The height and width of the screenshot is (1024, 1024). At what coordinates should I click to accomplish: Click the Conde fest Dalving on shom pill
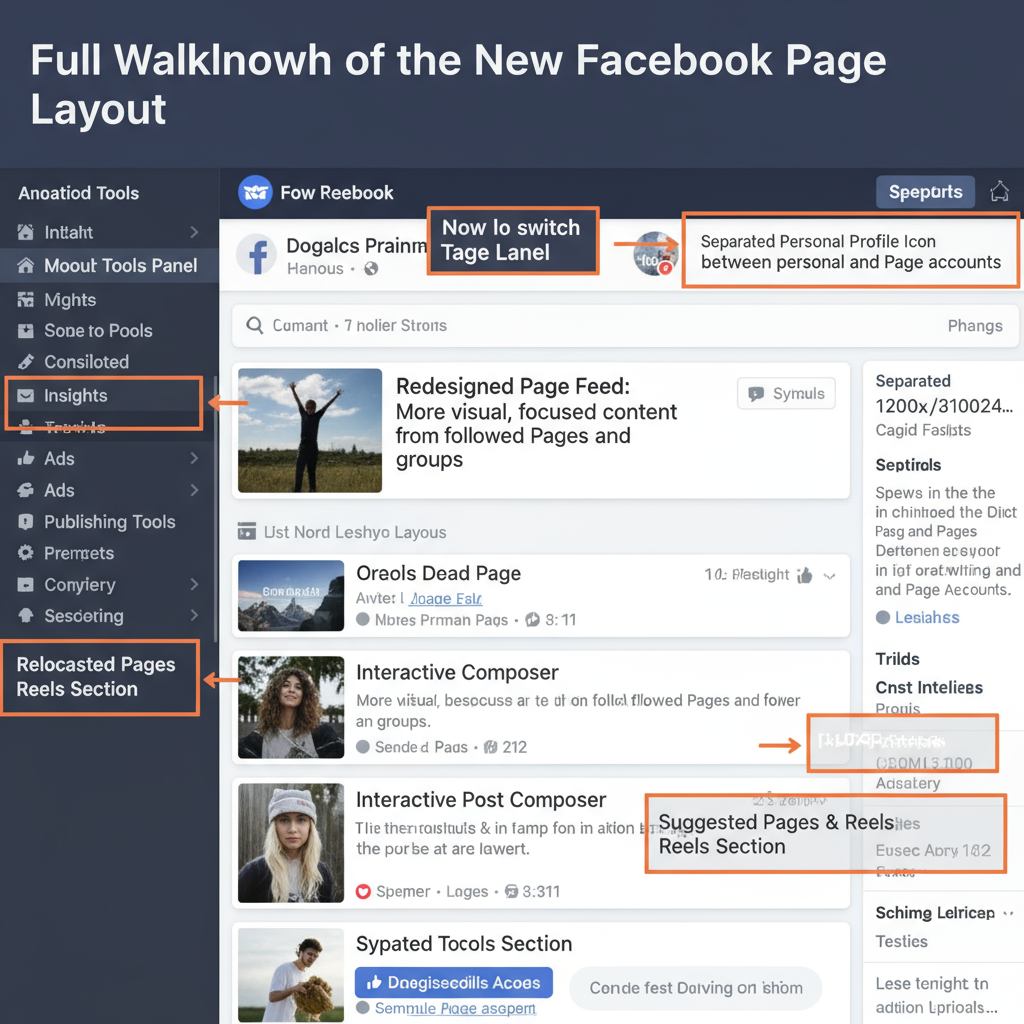click(x=696, y=988)
